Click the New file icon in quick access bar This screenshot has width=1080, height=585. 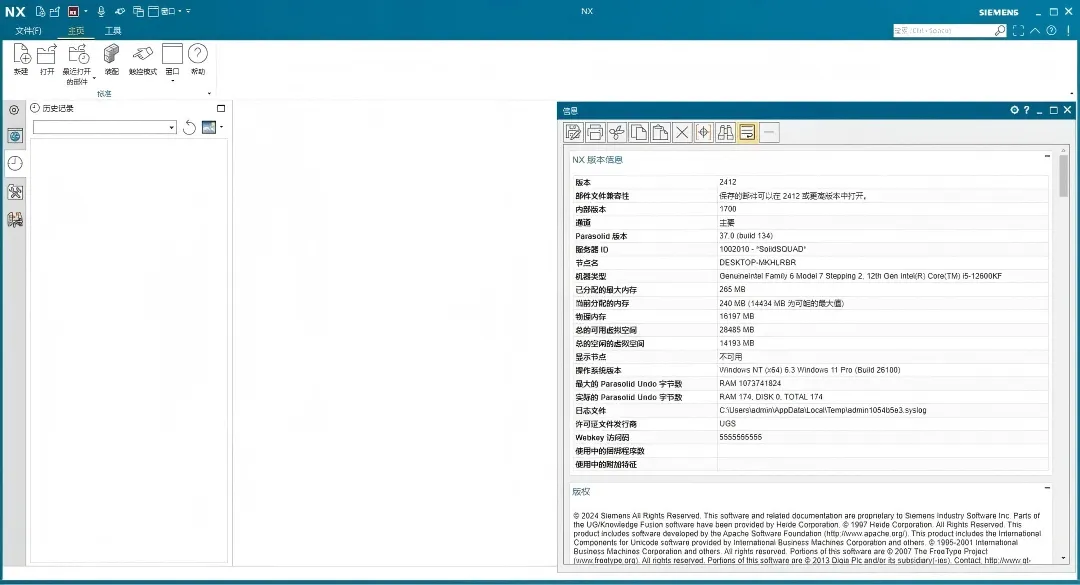(x=41, y=11)
